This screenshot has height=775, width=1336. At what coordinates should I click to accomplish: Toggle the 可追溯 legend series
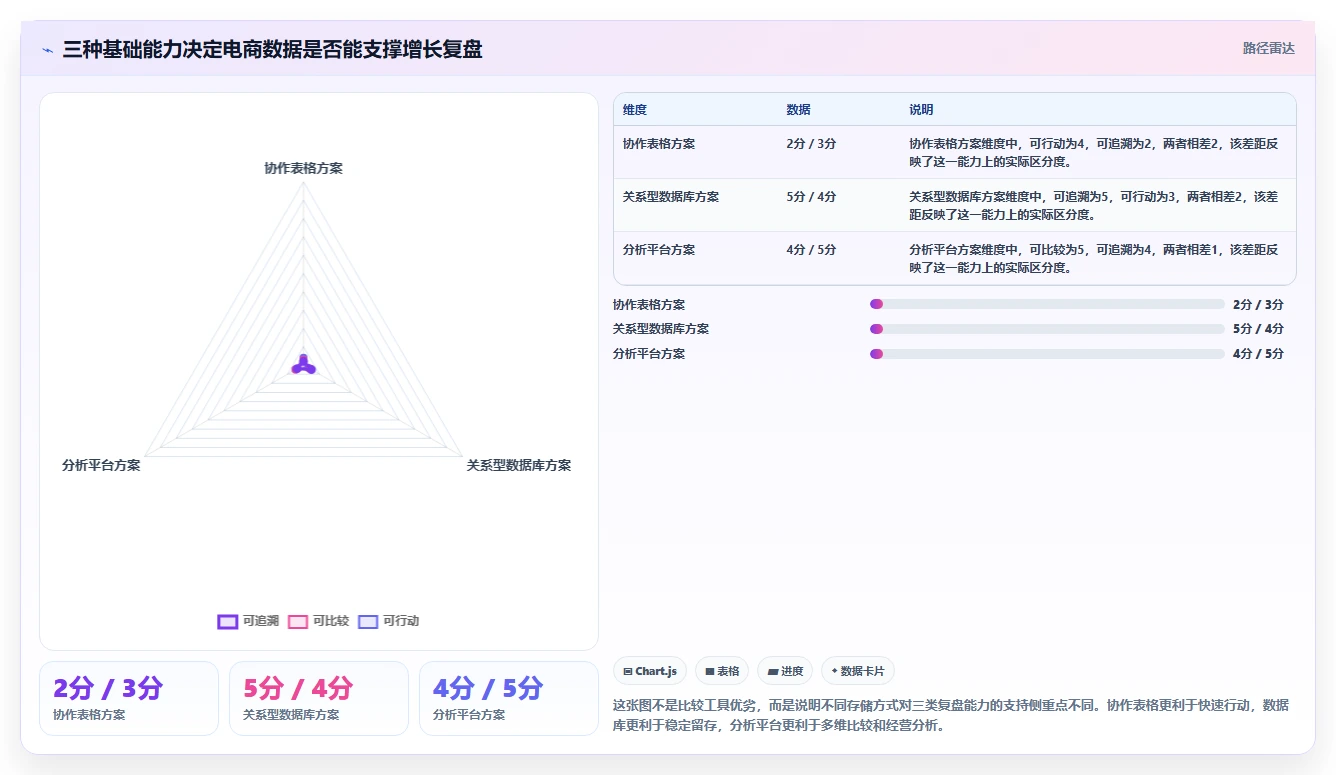pos(248,621)
